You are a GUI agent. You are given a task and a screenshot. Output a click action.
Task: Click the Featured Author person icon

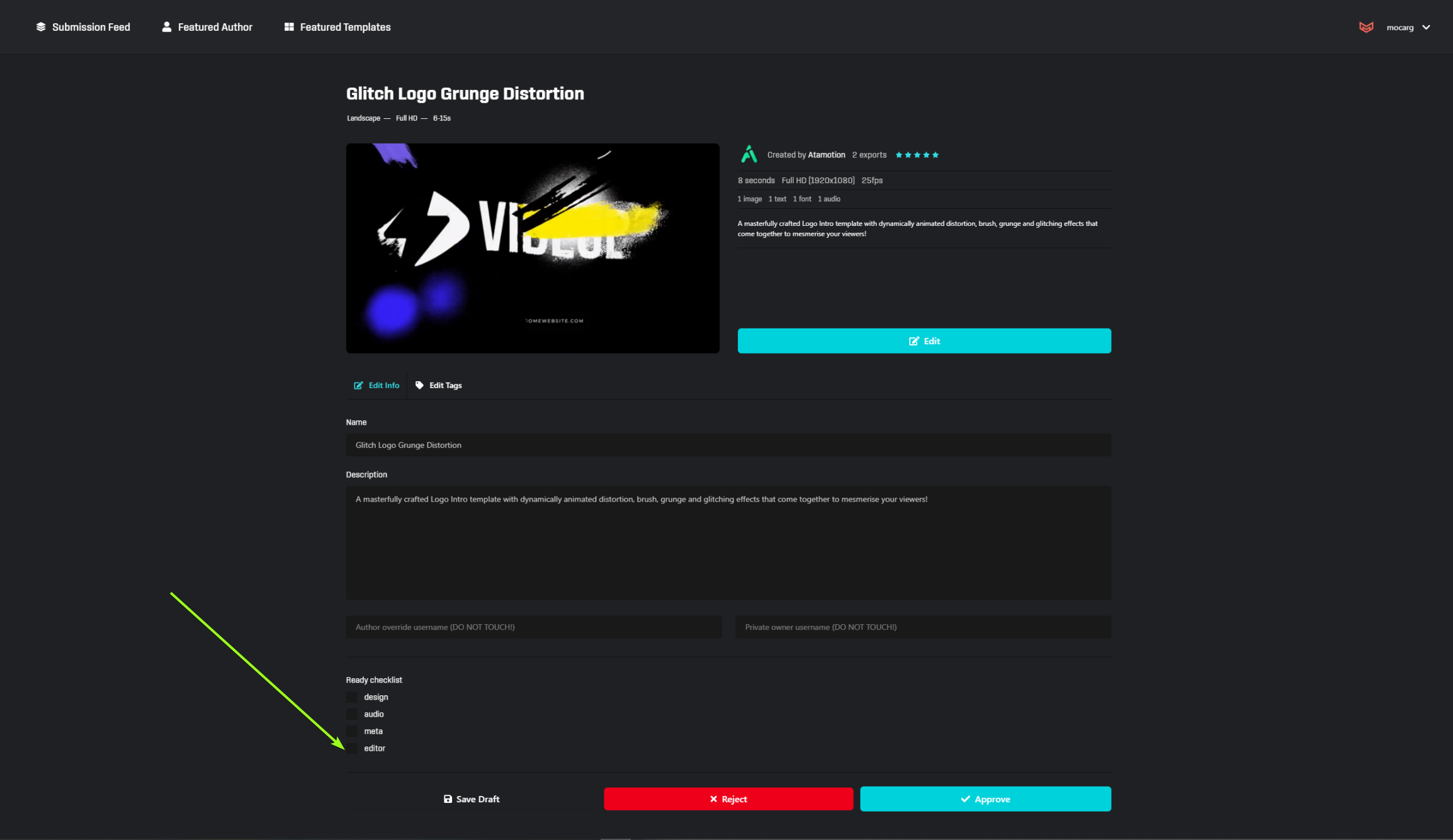pyautogui.click(x=166, y=27)
